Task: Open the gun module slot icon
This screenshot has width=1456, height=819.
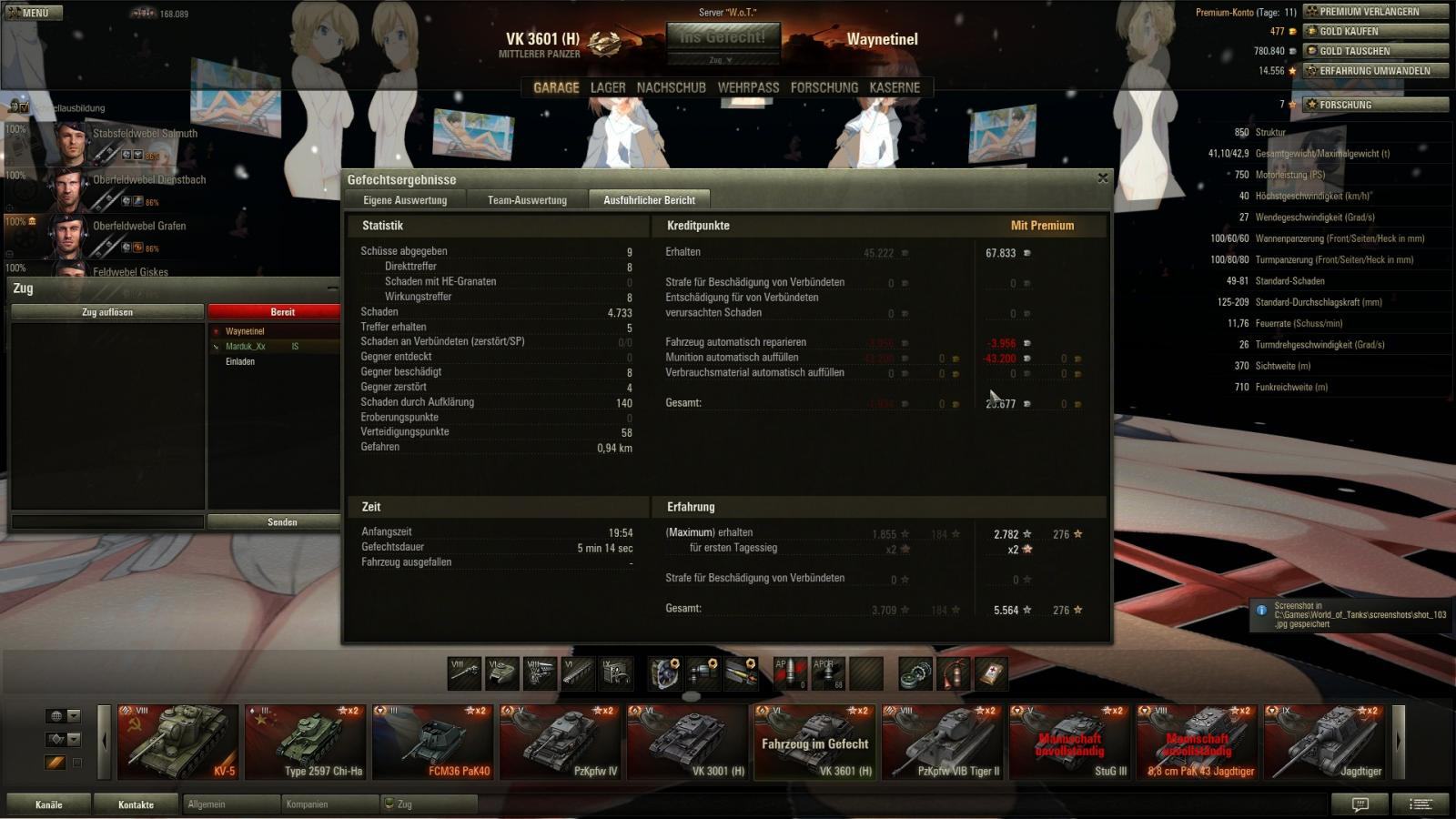Action: click(x=465, y=673)
